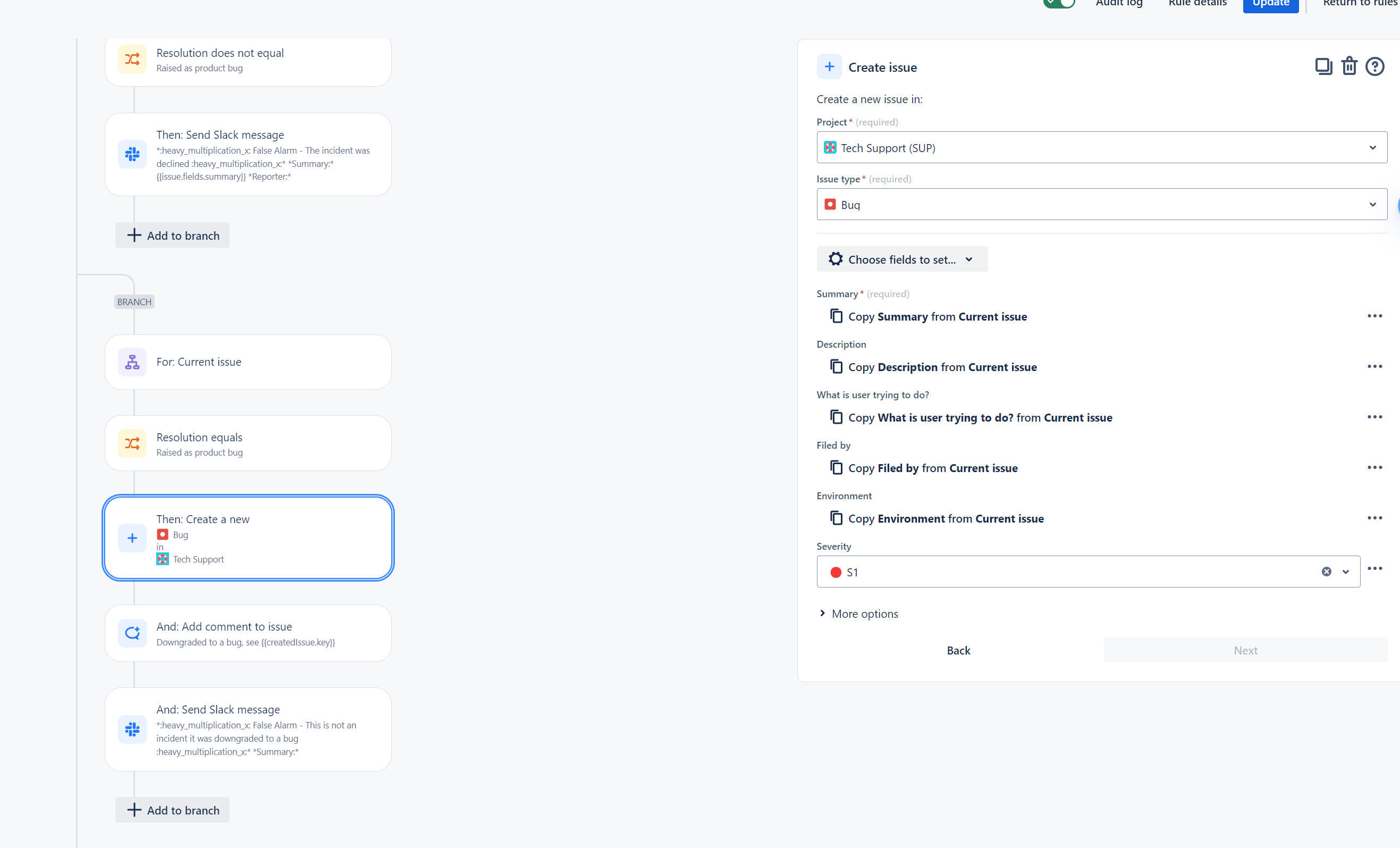Open the ellipsis menu for the Environment field

1374,518
